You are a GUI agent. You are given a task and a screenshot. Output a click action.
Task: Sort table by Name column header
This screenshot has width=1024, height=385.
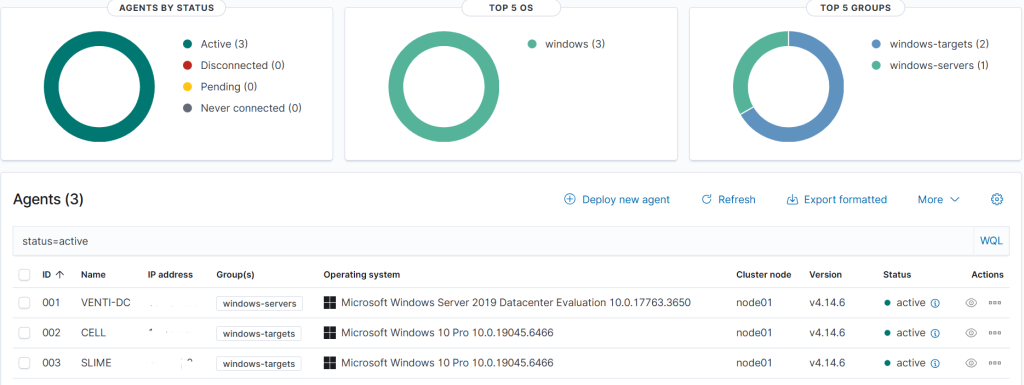[x=93, y=275]
